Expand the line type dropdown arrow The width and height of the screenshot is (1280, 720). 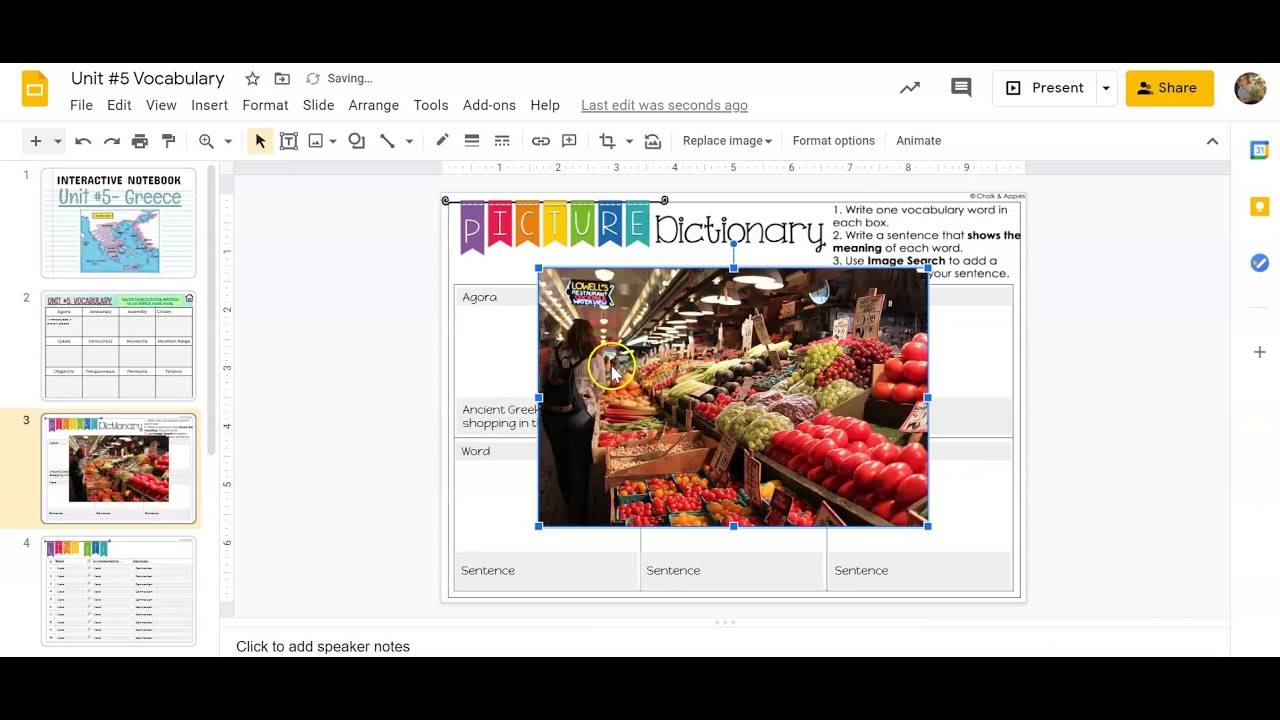(409, 141)
